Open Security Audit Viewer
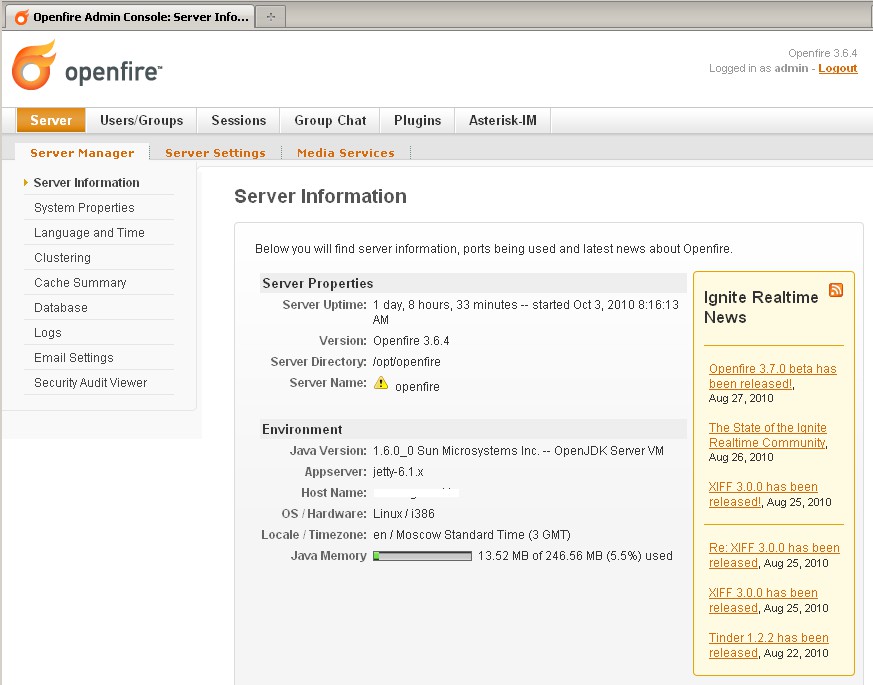Image resolution: width=873 pixels, height=685 pixels. tap(90, 383)
